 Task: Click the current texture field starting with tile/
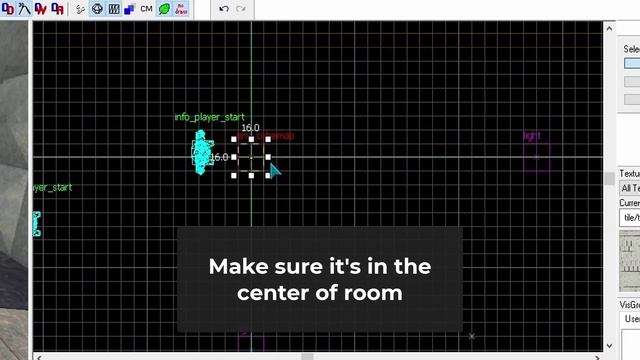pos(630,218)
